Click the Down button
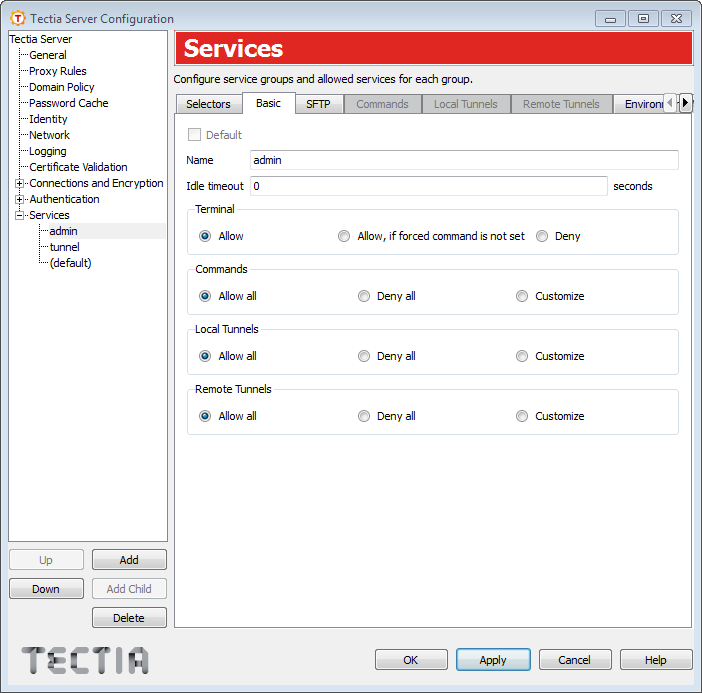The height and width of the screenshot is (693, 702). coord(46,589)
